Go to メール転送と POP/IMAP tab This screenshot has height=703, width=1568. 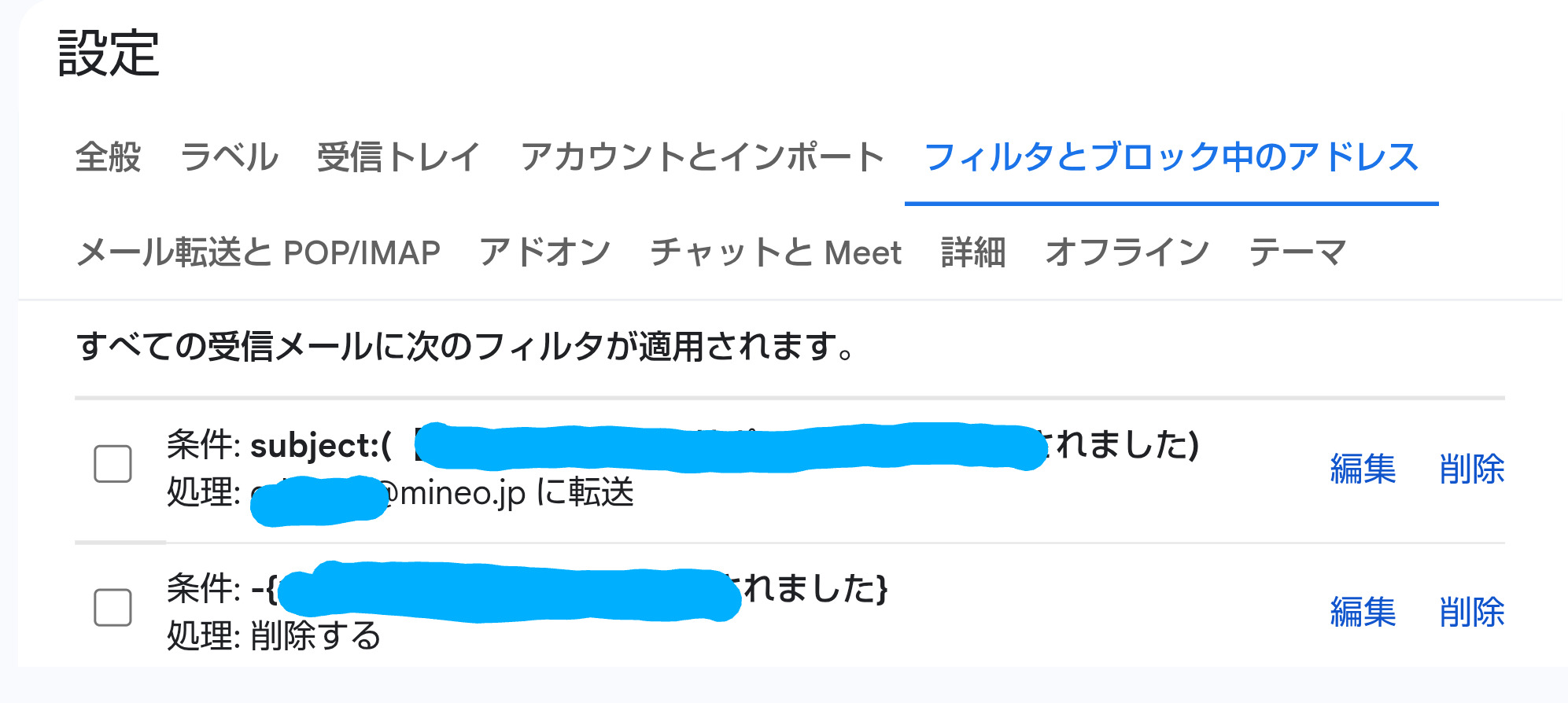258,253
